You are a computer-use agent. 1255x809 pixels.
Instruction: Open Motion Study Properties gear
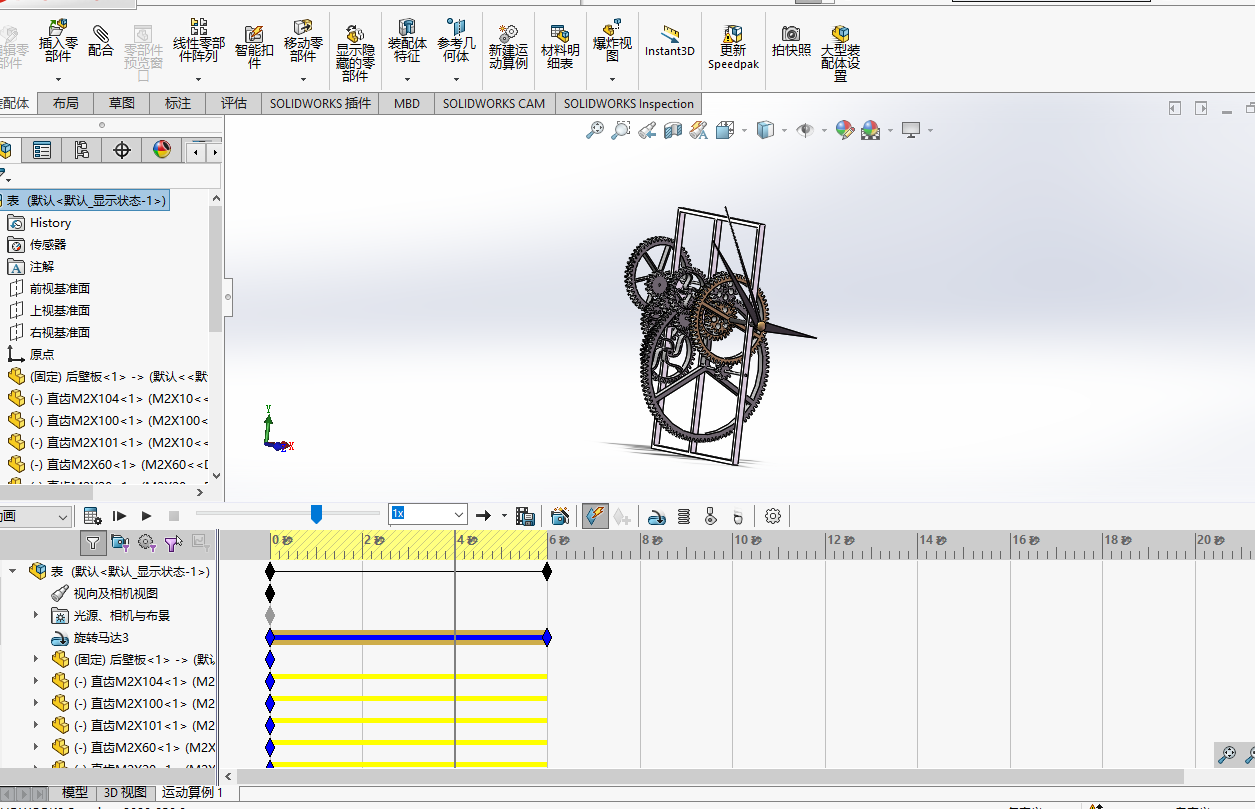pos(773,516)
